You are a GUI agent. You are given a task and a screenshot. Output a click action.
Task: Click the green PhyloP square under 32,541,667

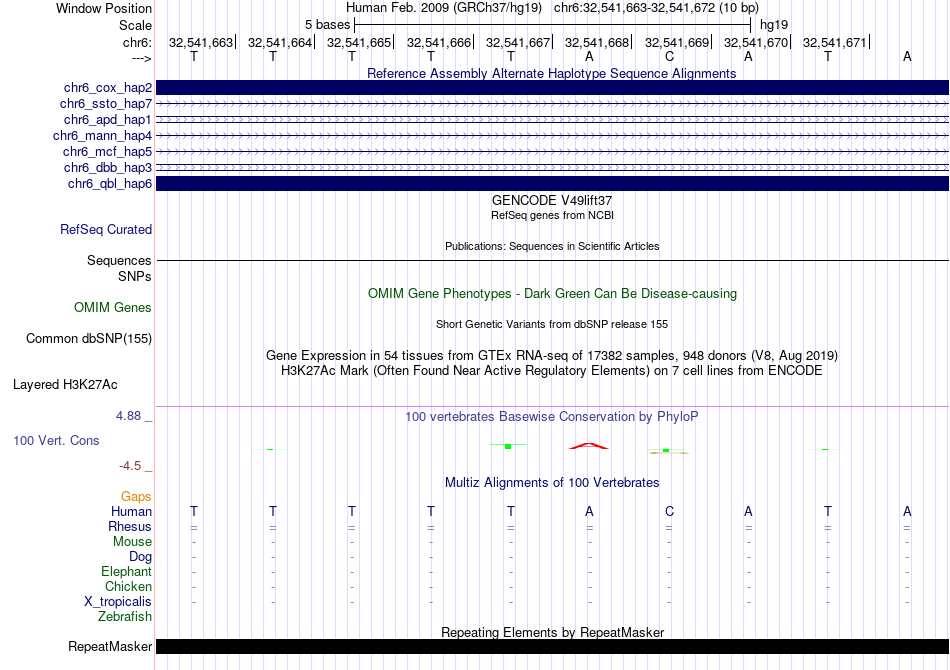point(508,446)
